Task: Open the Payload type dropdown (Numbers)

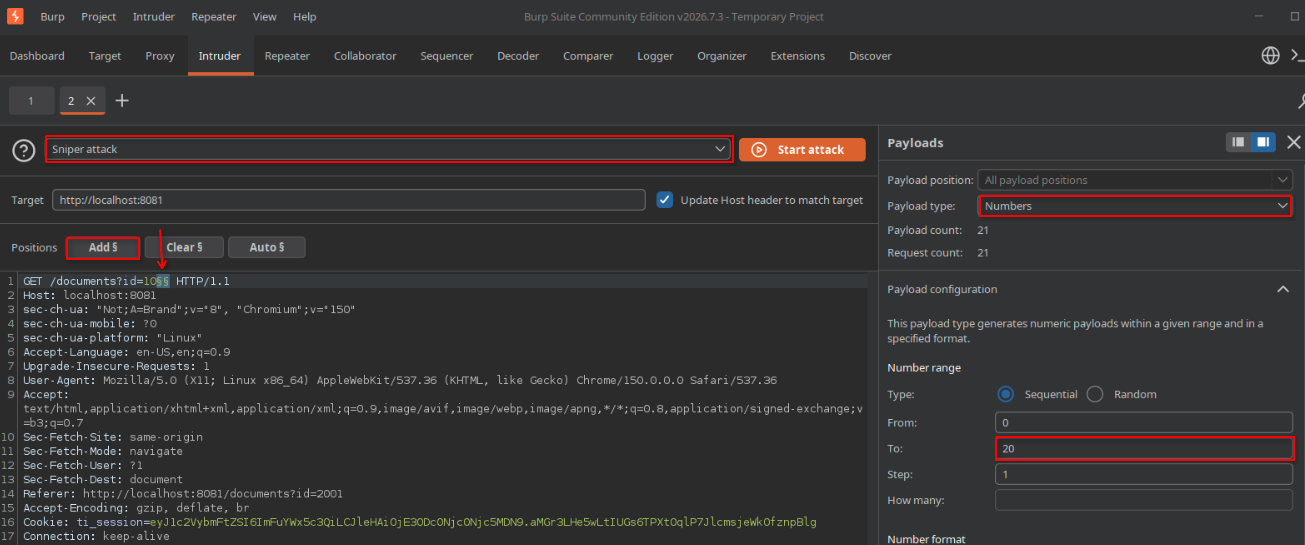Action: coord(1135,206)
